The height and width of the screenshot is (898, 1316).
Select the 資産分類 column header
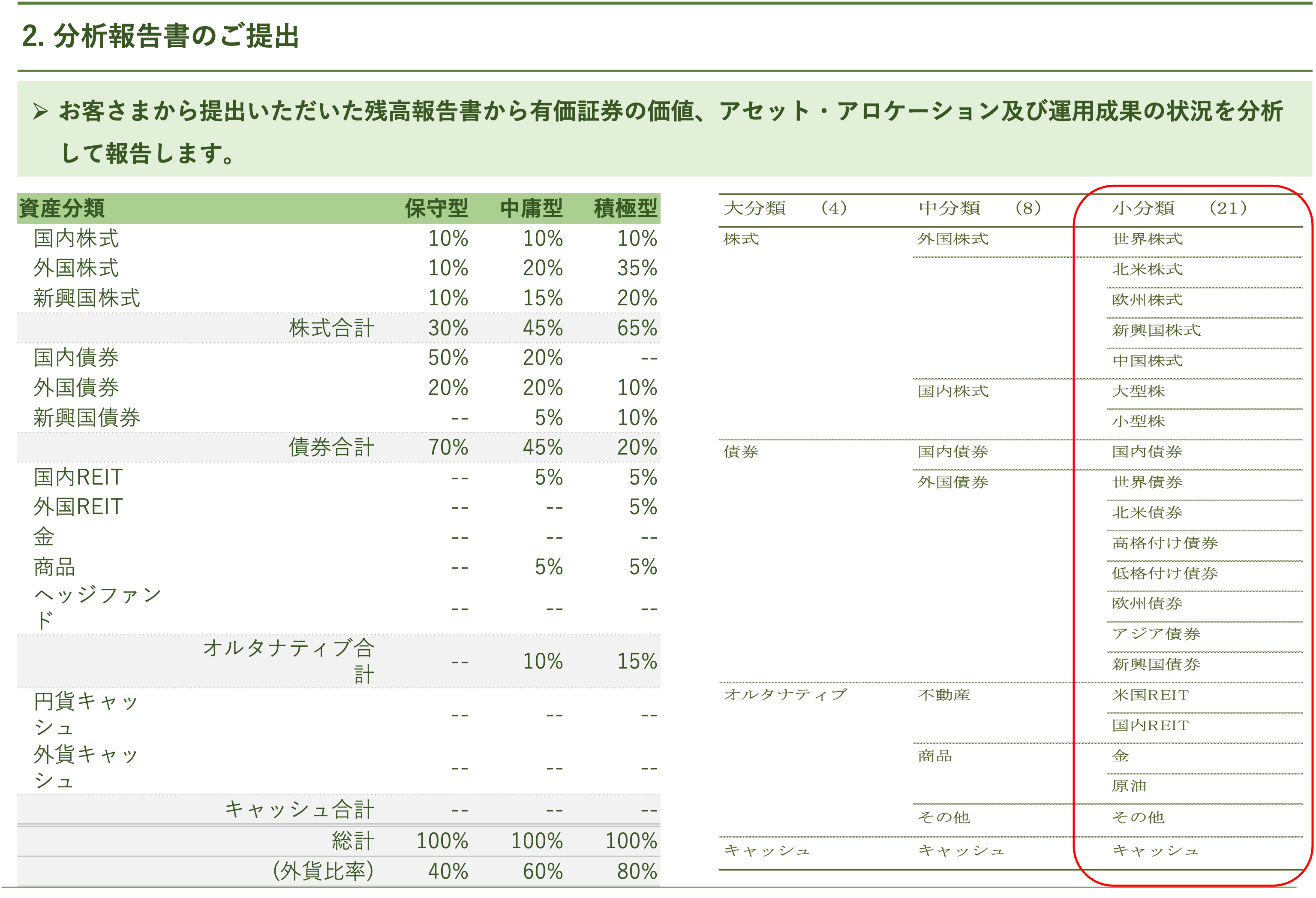pyautogui.click(x=62, y=208)
